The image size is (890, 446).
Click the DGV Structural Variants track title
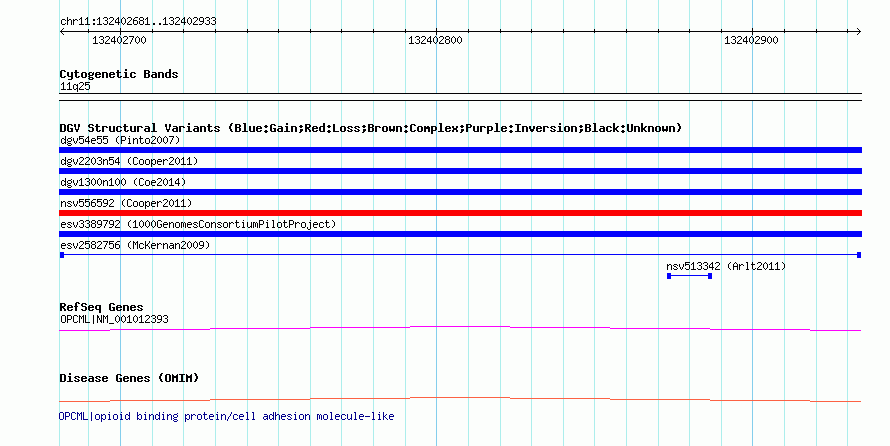click(x=371, y=128)
